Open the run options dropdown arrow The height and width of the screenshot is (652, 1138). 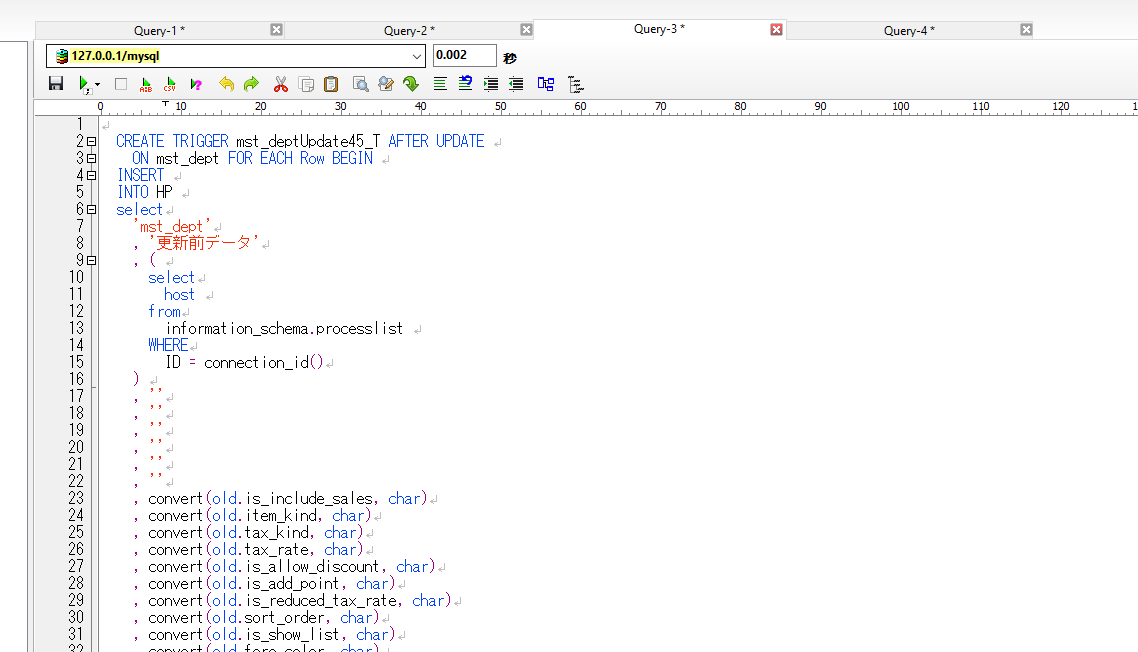(x=97, y=84)
